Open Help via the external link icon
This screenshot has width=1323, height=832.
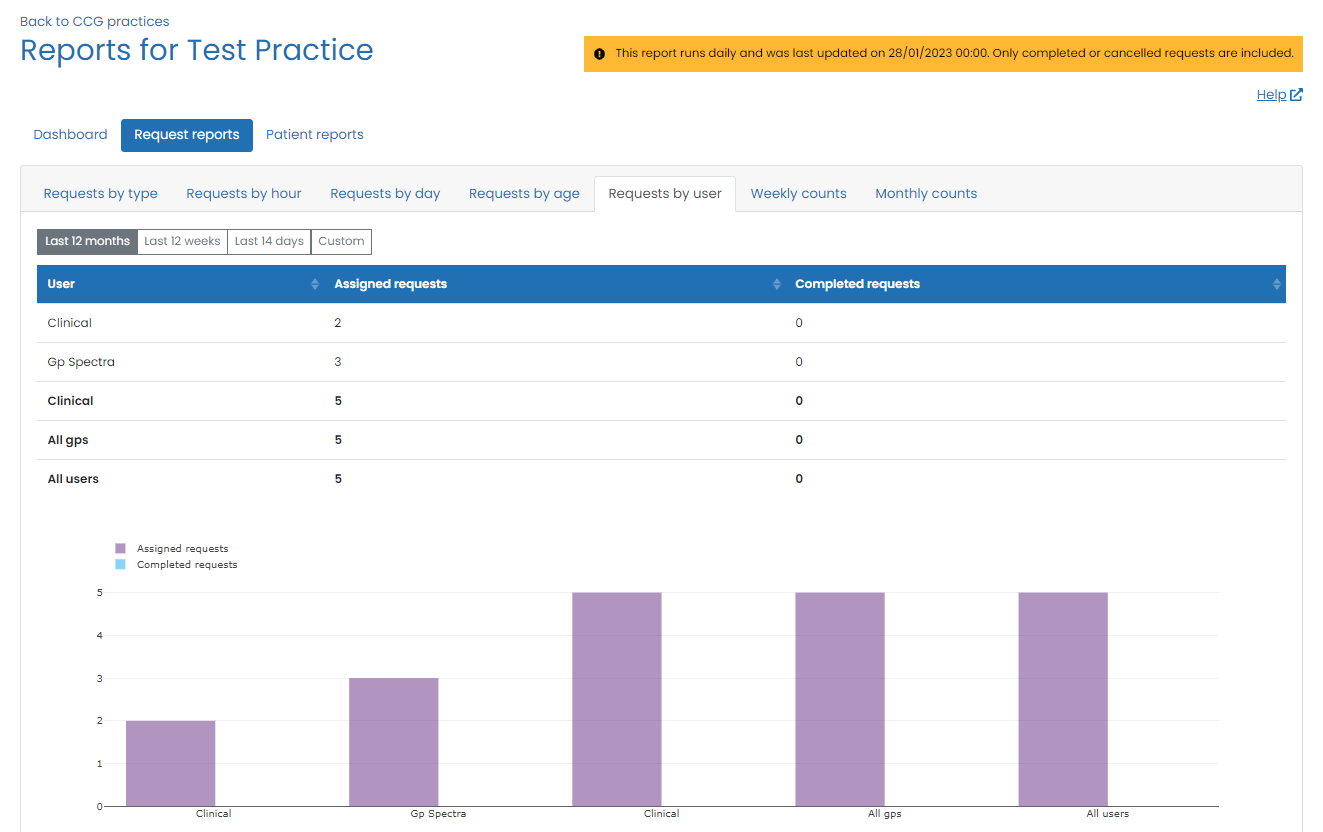1298,94
